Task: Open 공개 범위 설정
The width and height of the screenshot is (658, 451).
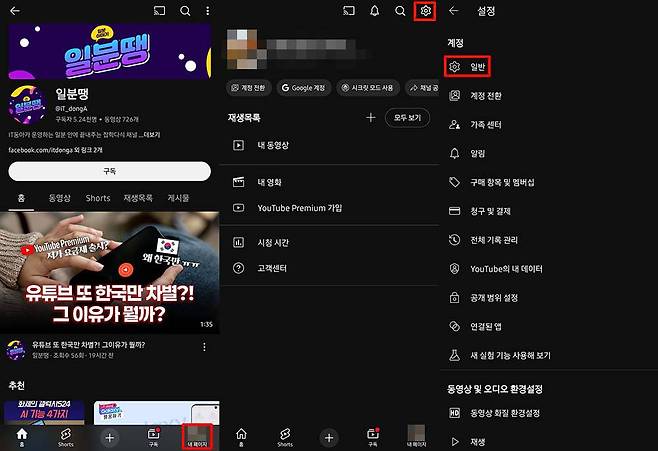Action: pyautogui.click(x=550, y=298)
